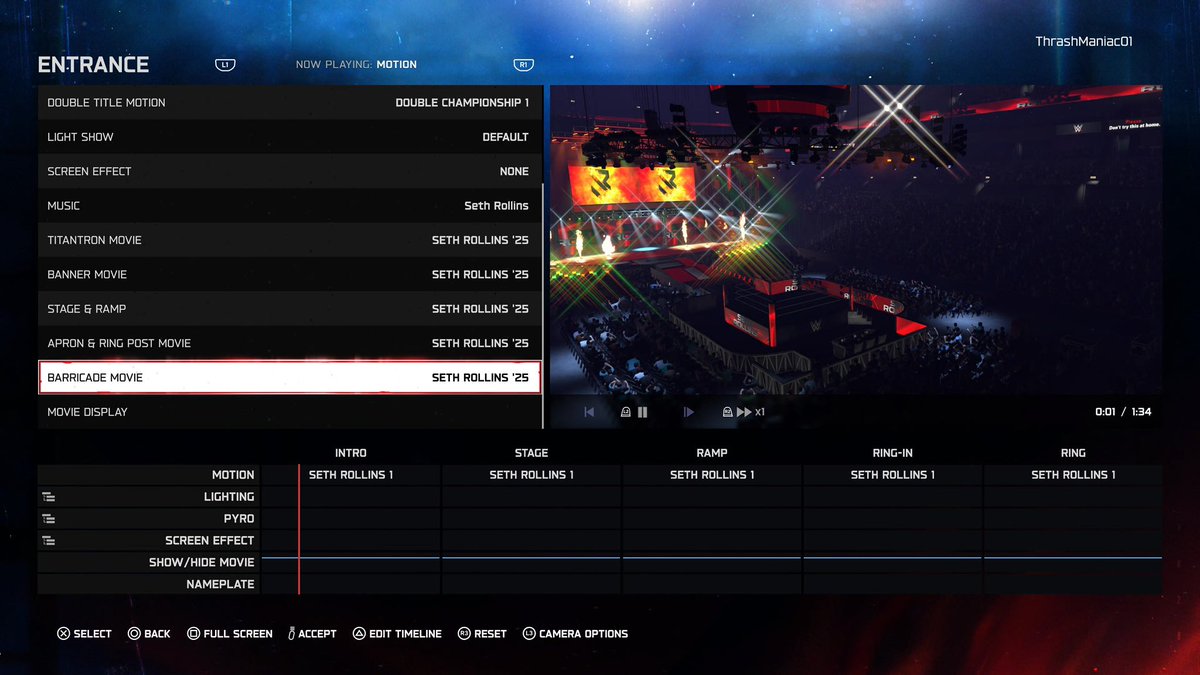Click the MOTION timeline row label
The height and width of the screenshot is (675, 1200).
(233, 475)
